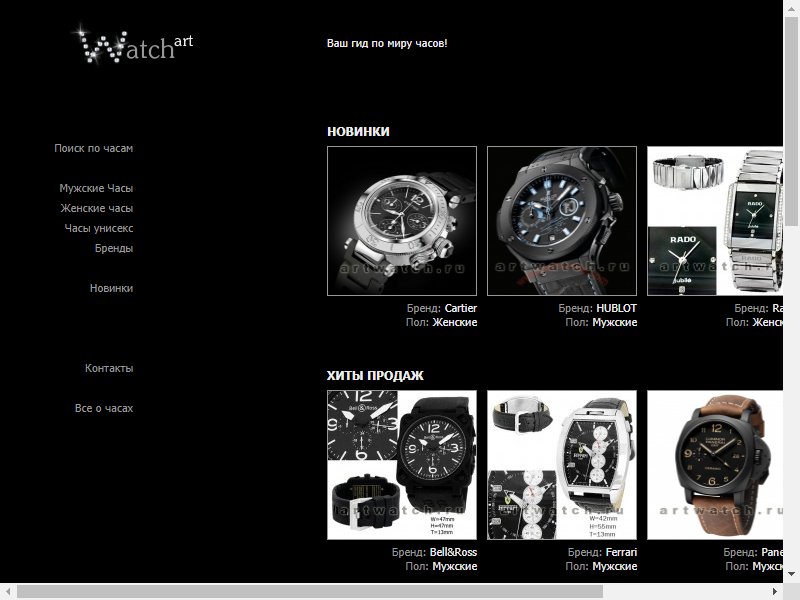Image resolution: width=800 pixels, height=600 pixels.
Task: Open the Cartier watch thumbnail
Action: pyautogui.click(x=402, y=221)
